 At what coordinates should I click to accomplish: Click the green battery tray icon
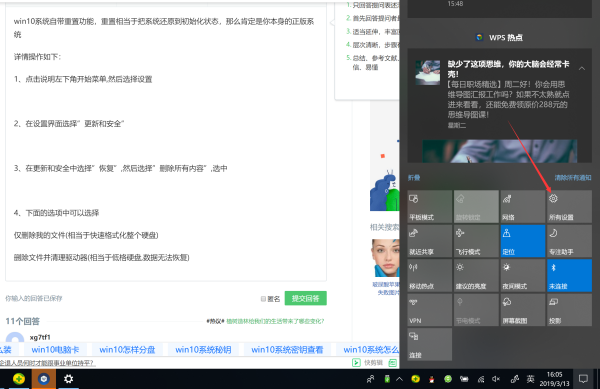click(387, 379)
